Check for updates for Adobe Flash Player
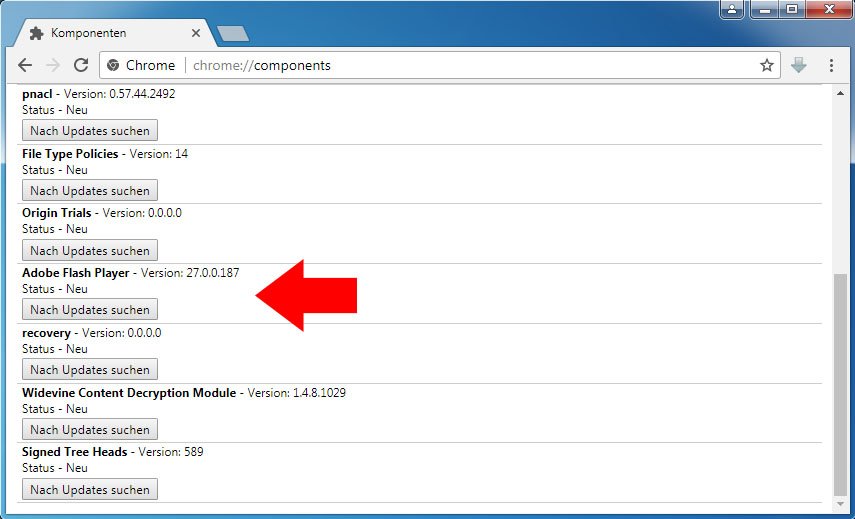The image size is (855, 519). pos(90,310)
